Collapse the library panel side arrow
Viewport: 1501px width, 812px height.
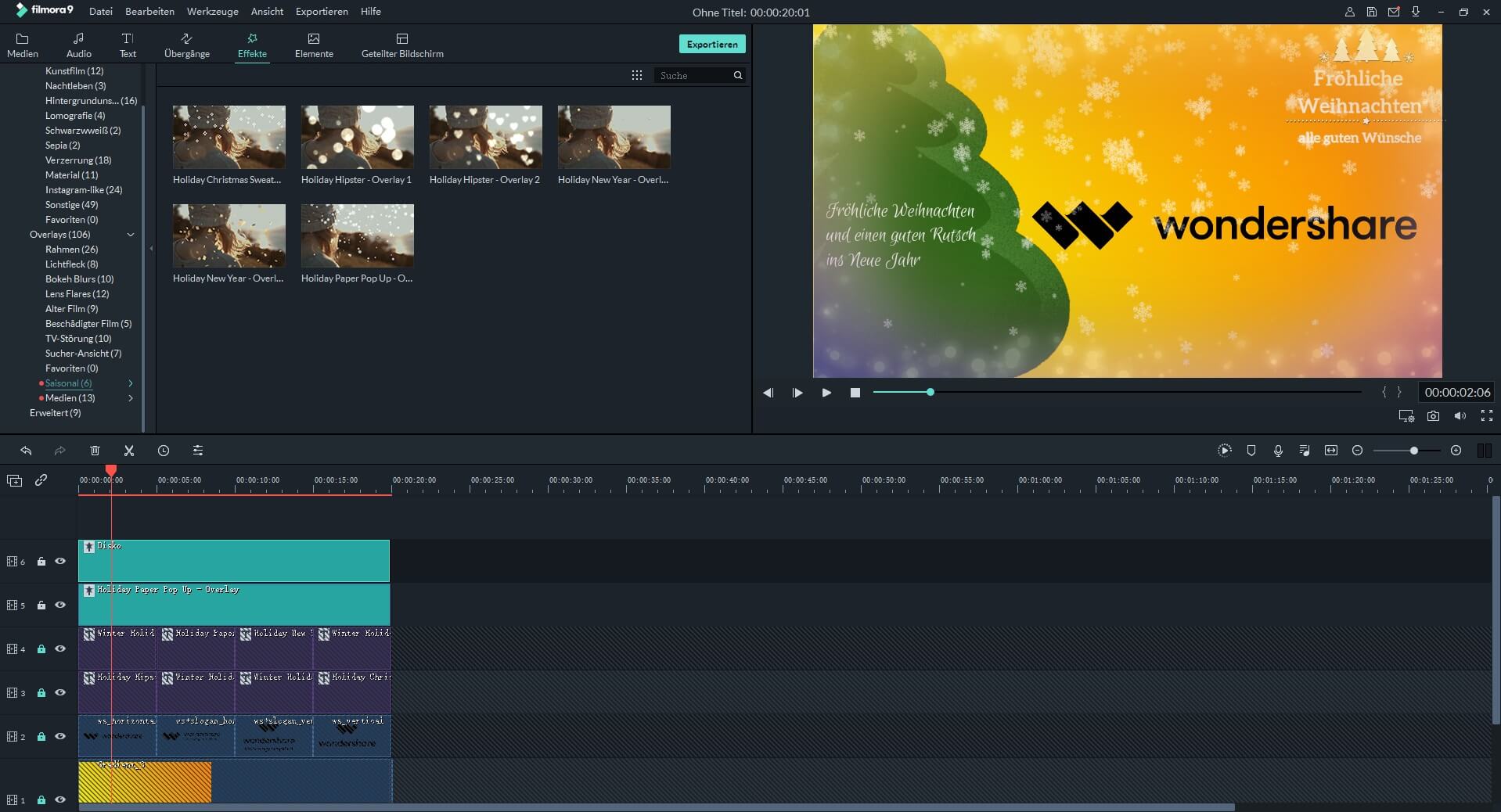[151, 249]
